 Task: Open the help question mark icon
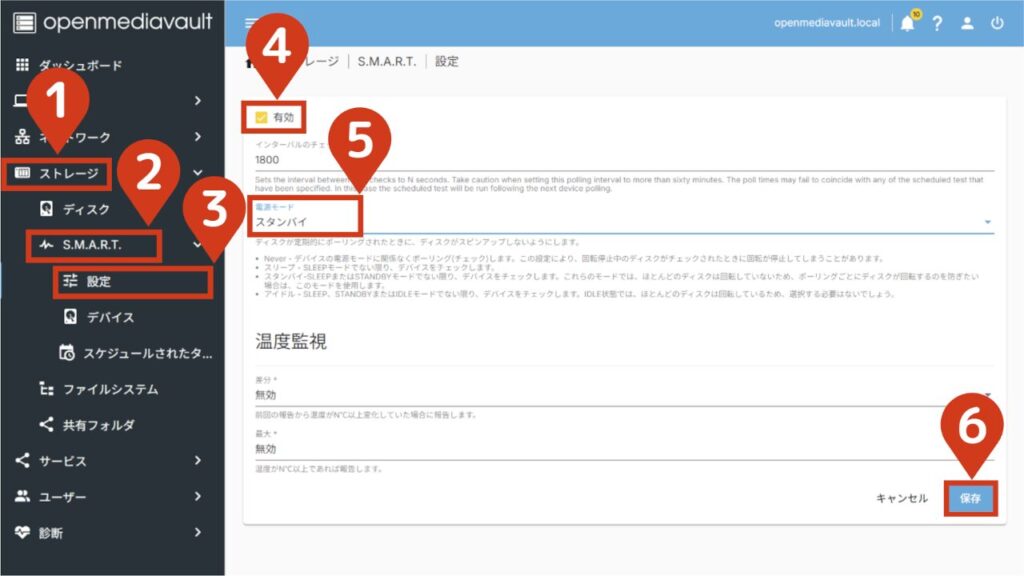coord(937,24)
